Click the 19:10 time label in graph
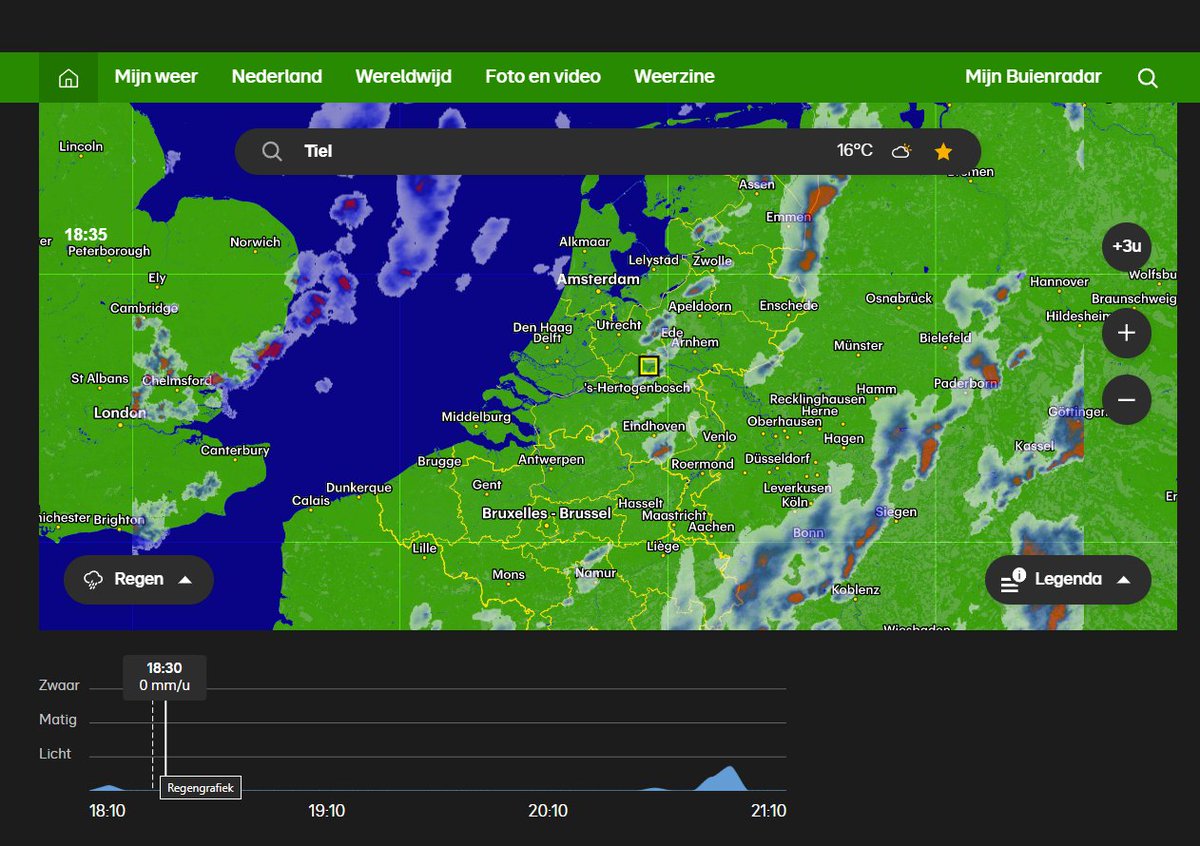This screenshot has width=1200, height=846. [x=327, y=811]
